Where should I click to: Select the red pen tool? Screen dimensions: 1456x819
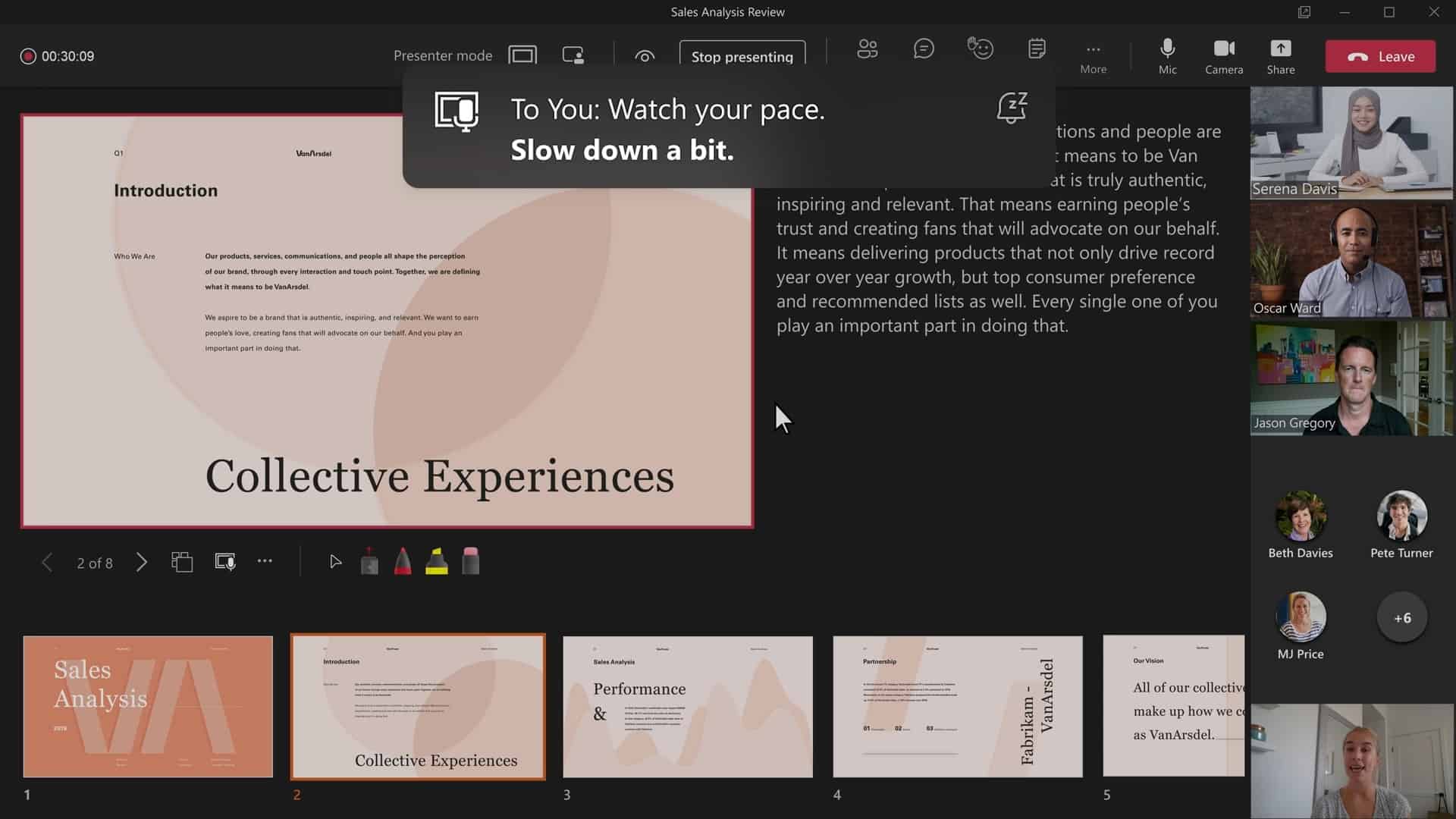pyautogui.click(x=403, y=561)
